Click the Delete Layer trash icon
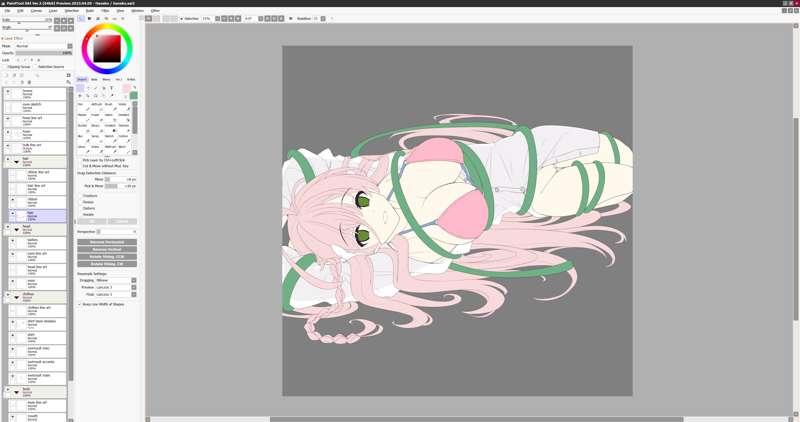 29,82
